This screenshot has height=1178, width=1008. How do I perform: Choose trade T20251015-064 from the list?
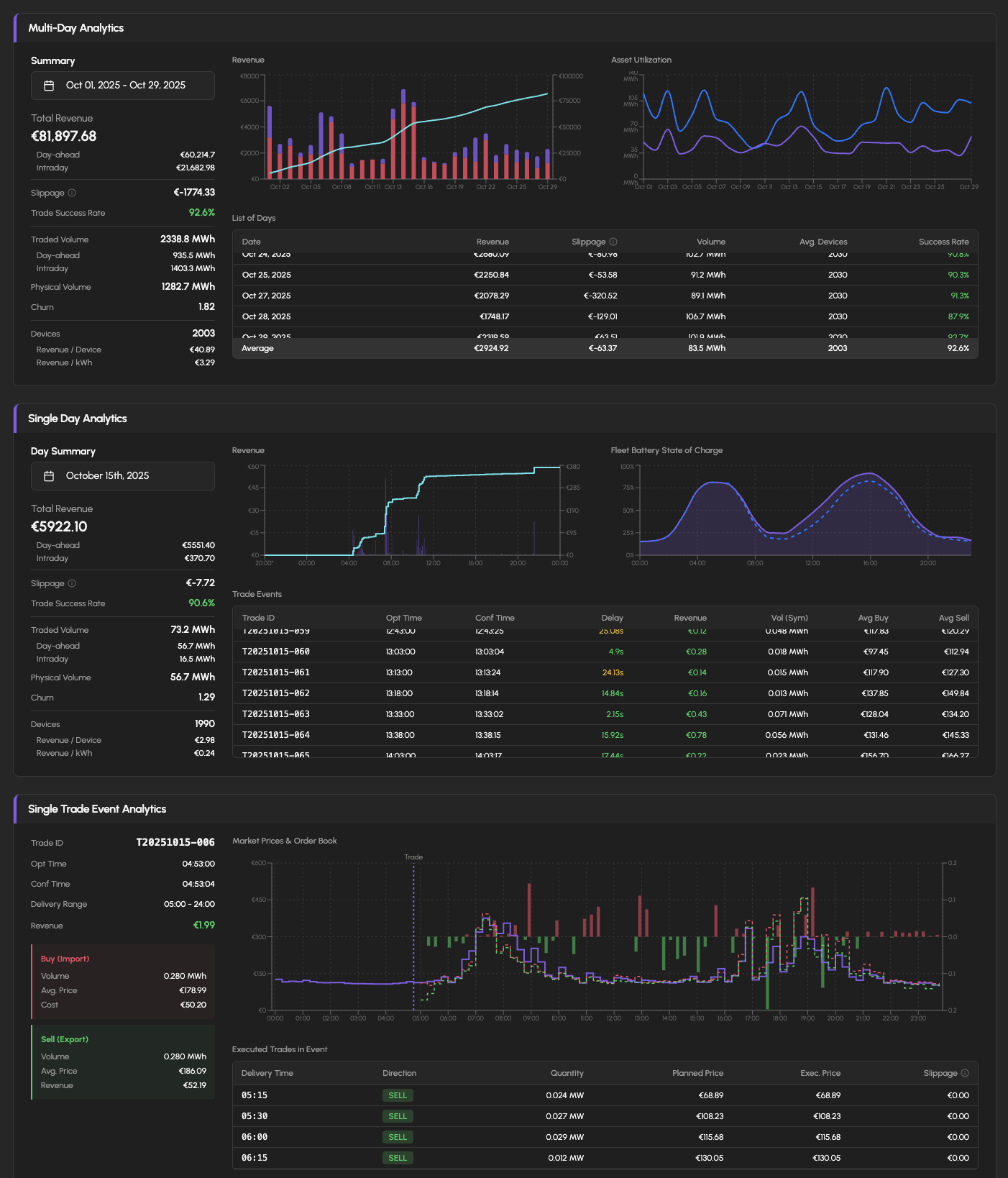pos(605,735)
